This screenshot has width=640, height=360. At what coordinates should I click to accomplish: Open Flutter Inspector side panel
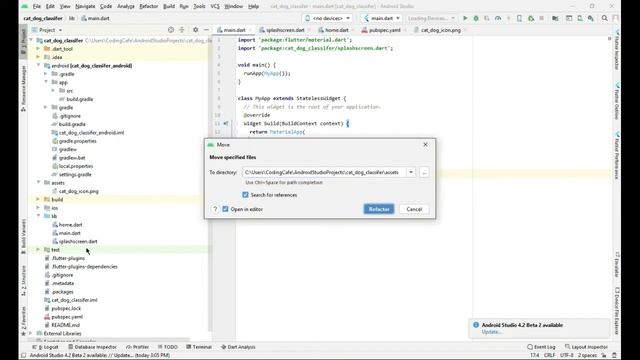pos(617,51)
